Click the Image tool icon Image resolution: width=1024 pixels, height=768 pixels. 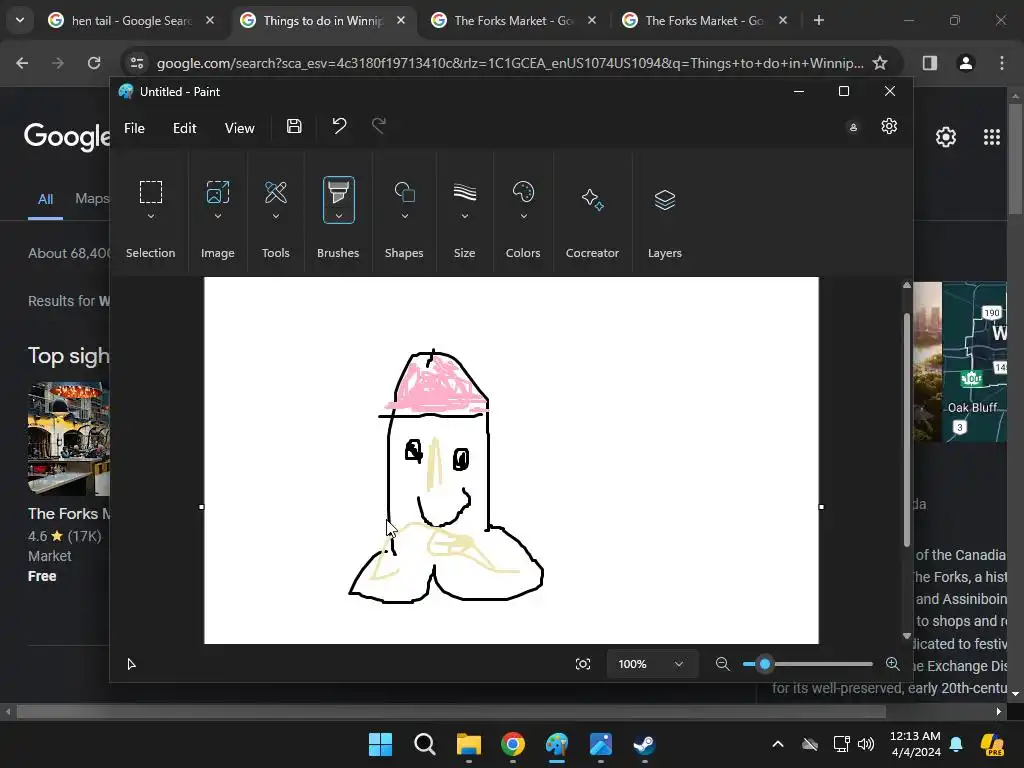(x=217, y=192)
